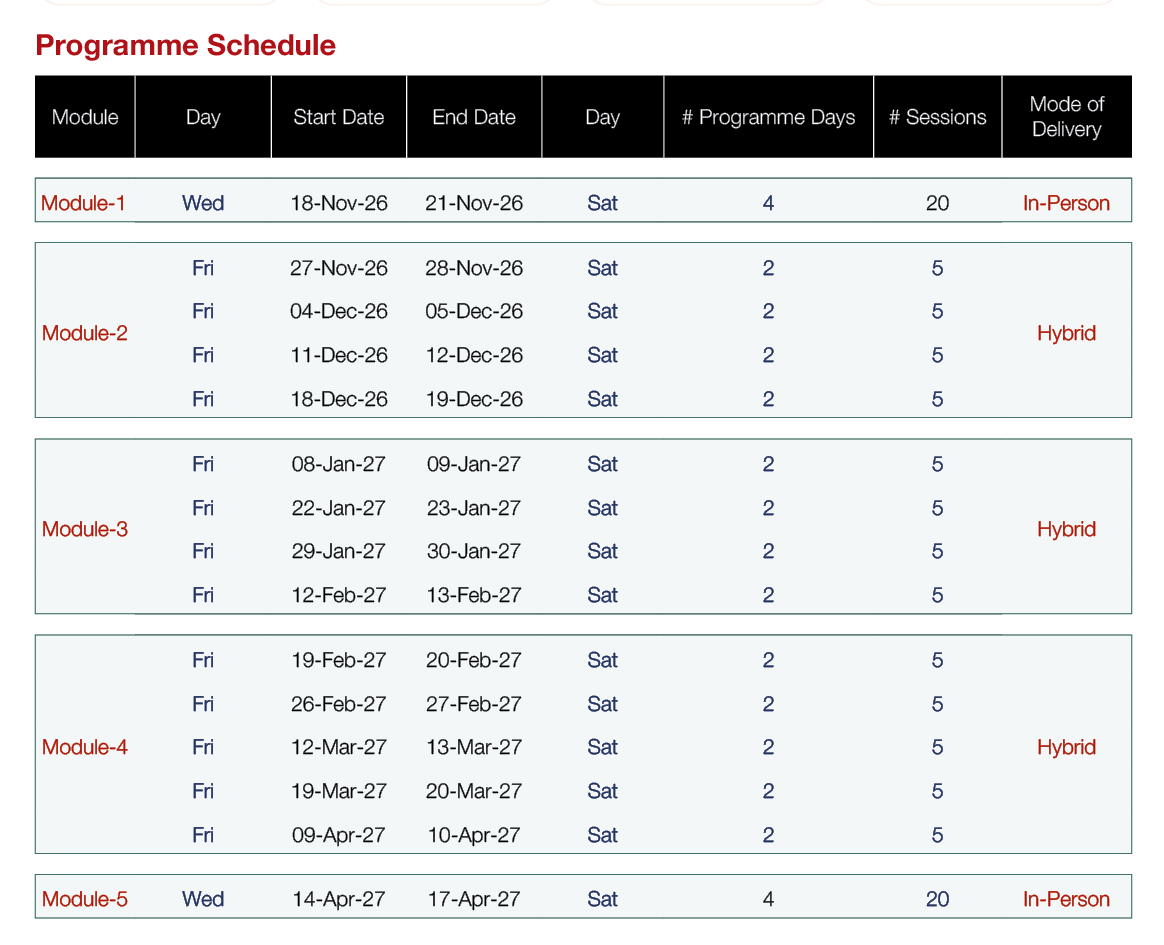Select the Module-4 label
The width and height of the screenshot is (1164, 945).
85,747
